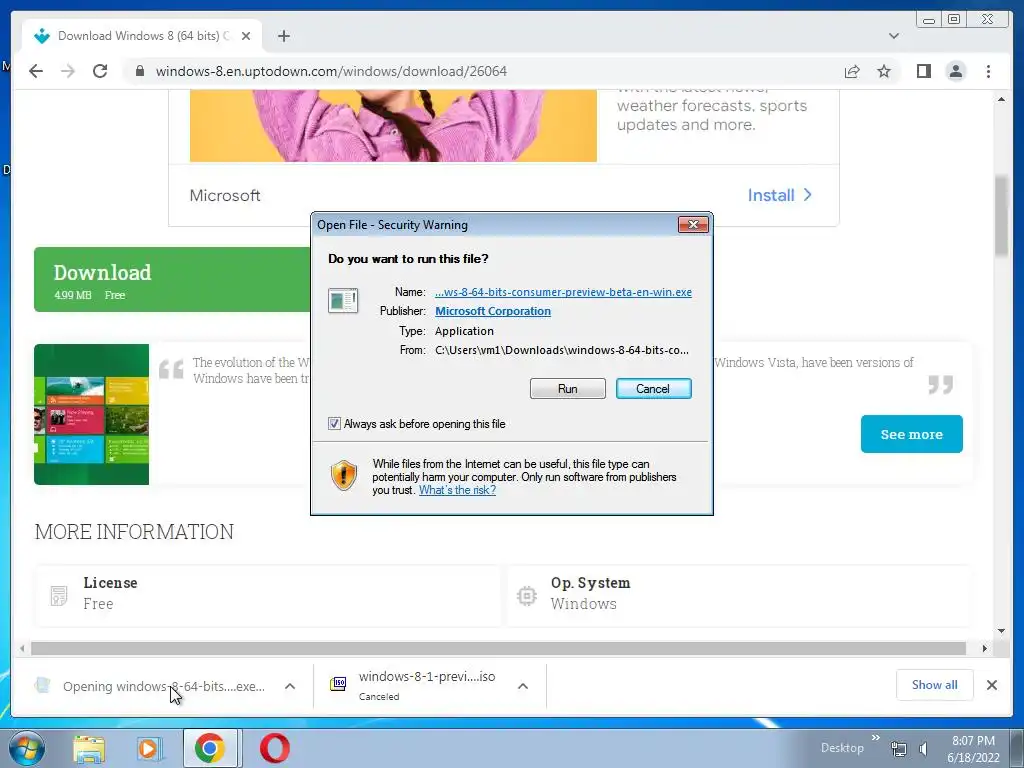Click the Microsoft developer name text
This screenshot has height=768, width=1024.
pyautogui.click(x=225, y=195)
